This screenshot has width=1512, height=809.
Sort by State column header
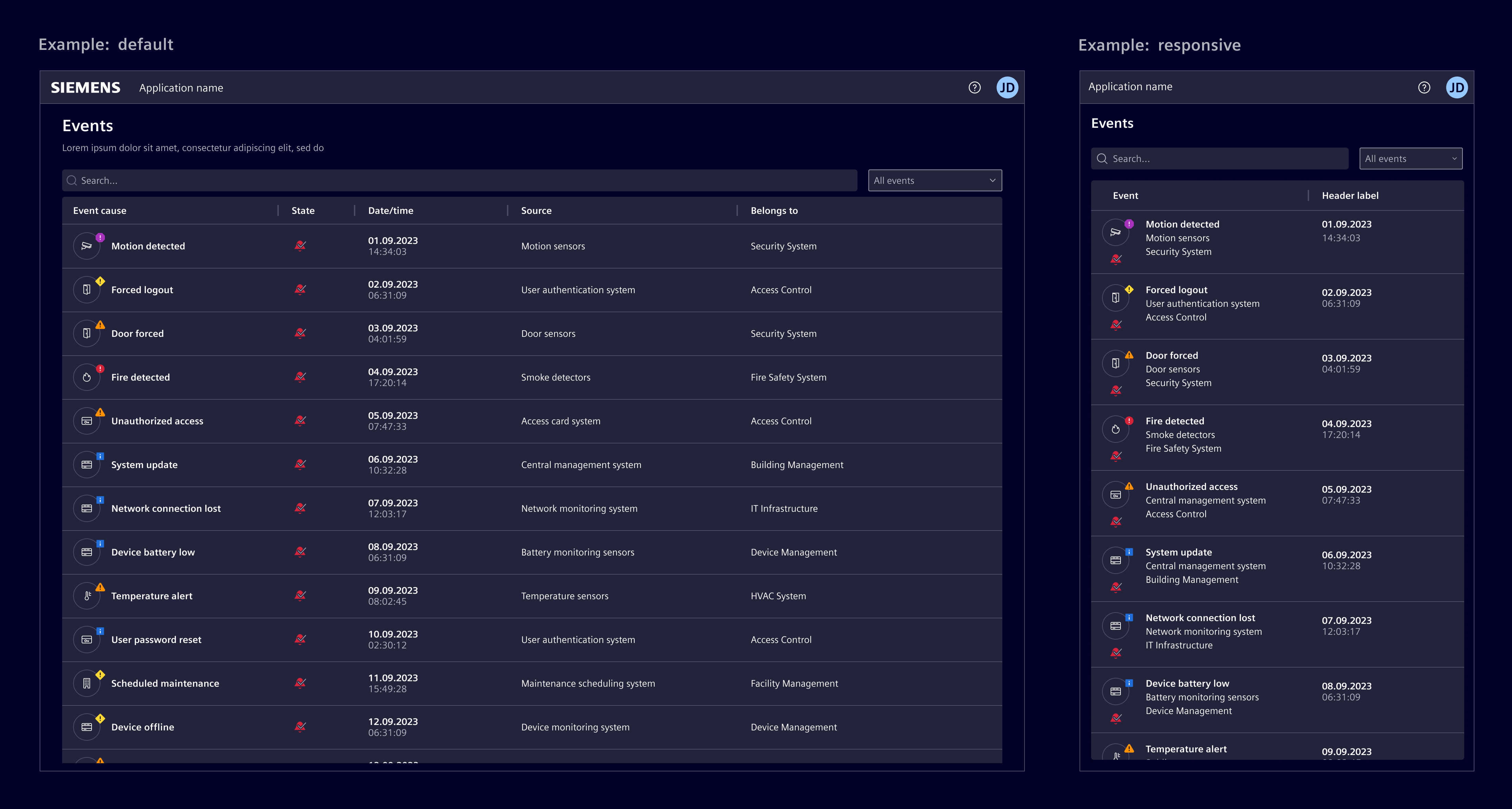[303, 210]
